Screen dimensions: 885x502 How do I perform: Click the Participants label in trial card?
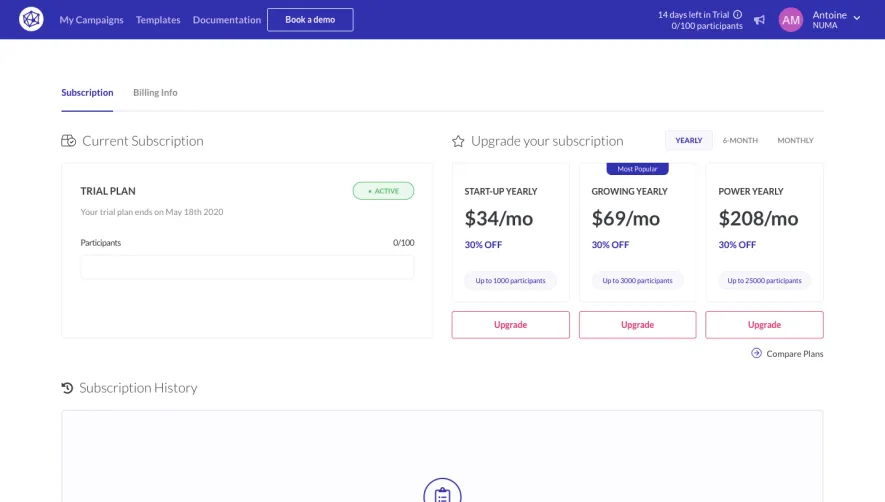pos(100,243)
